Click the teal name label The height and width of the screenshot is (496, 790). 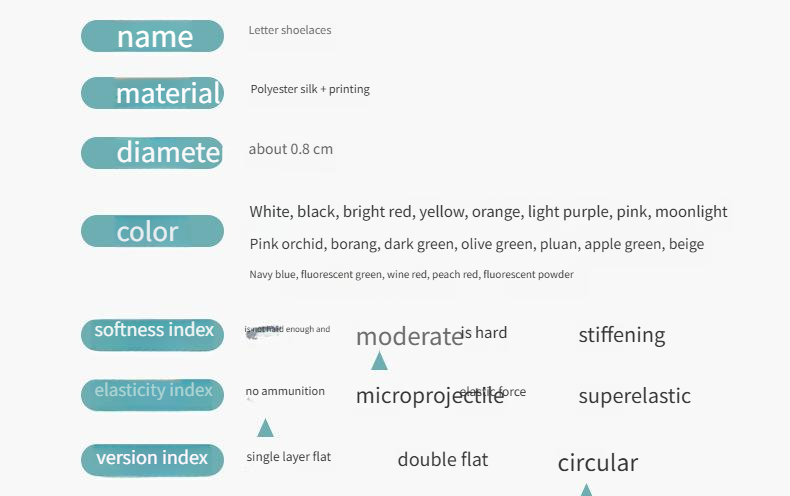(x=152, y=36)
